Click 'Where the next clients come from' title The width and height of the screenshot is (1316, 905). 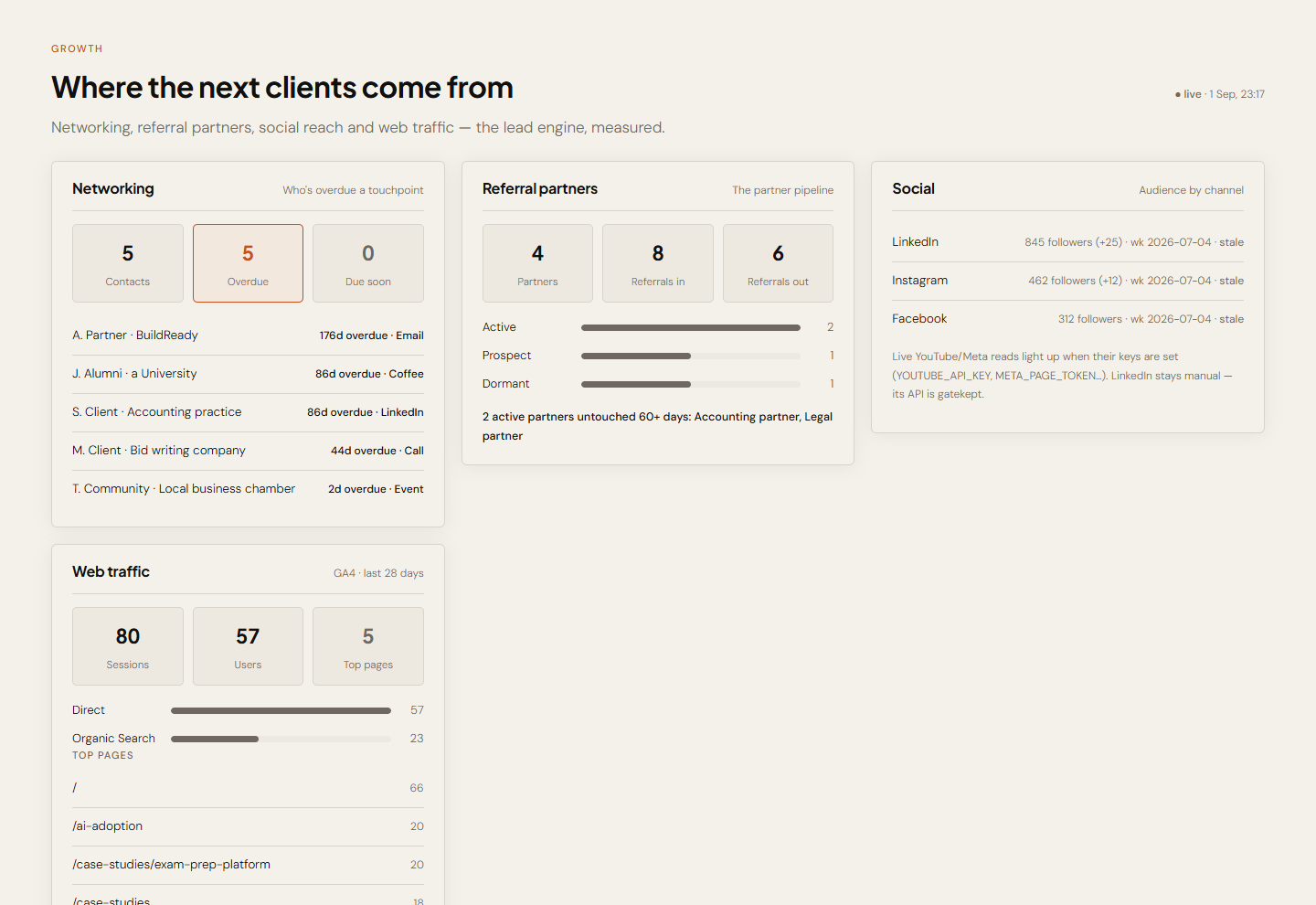(x=282, y=88)
